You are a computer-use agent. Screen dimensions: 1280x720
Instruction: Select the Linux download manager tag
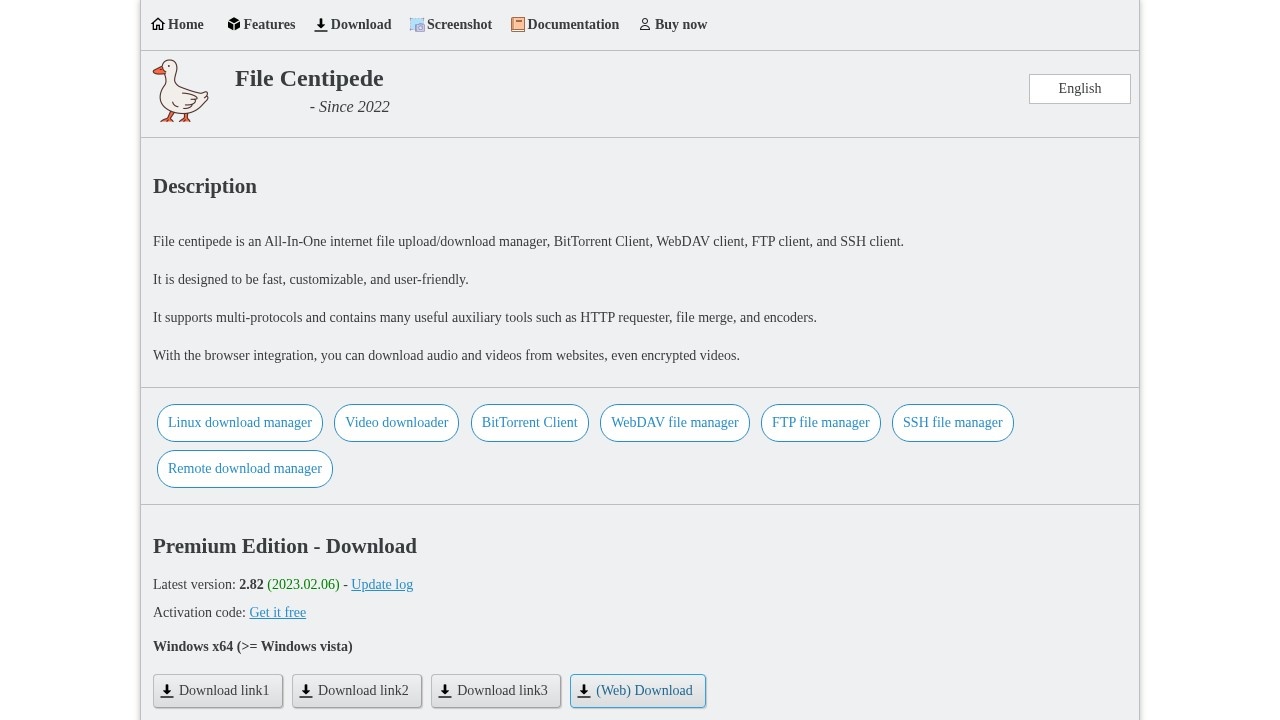[x=240, y=423]
